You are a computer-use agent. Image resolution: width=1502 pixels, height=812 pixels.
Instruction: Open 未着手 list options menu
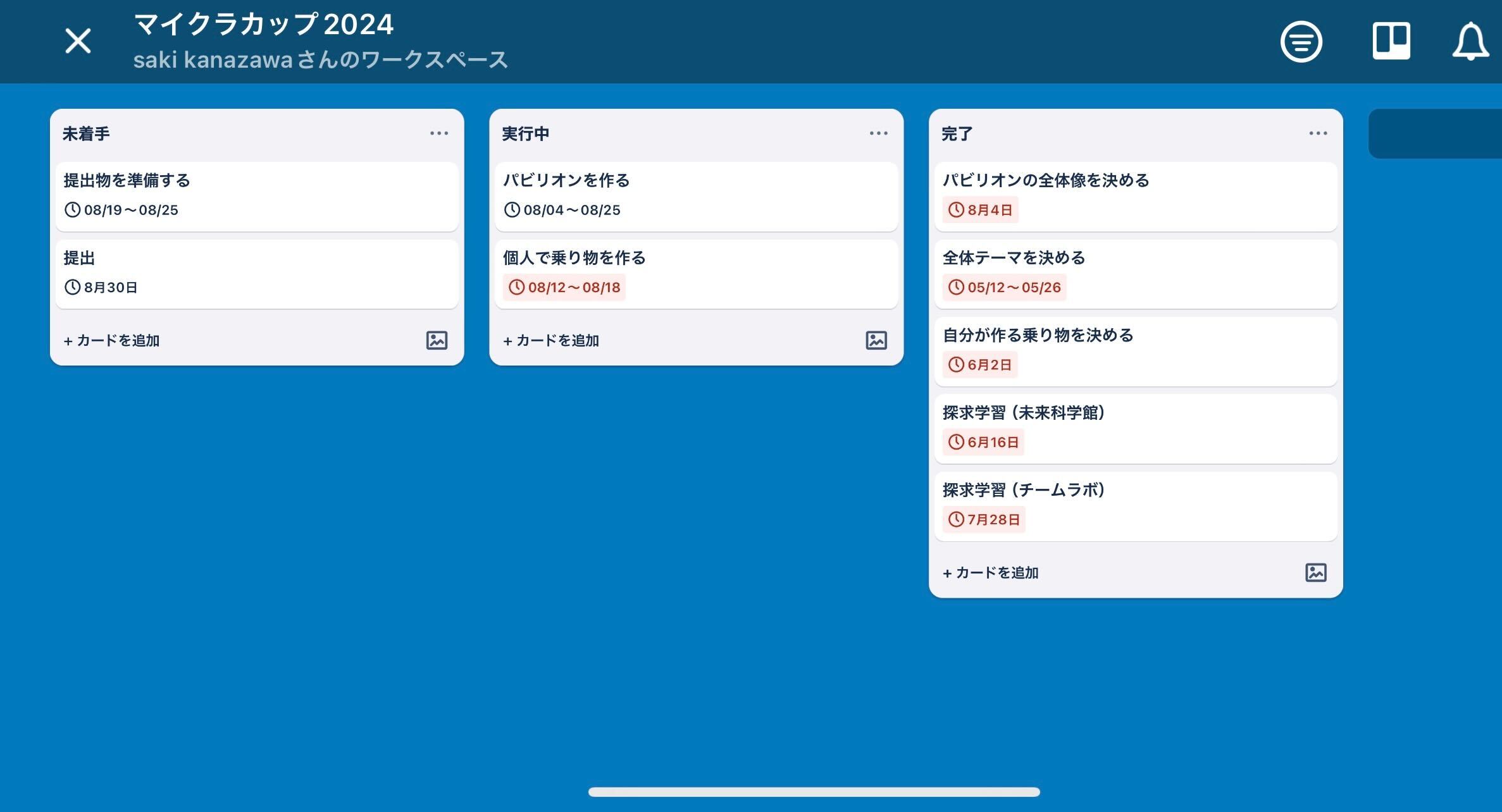click(438, 133)
